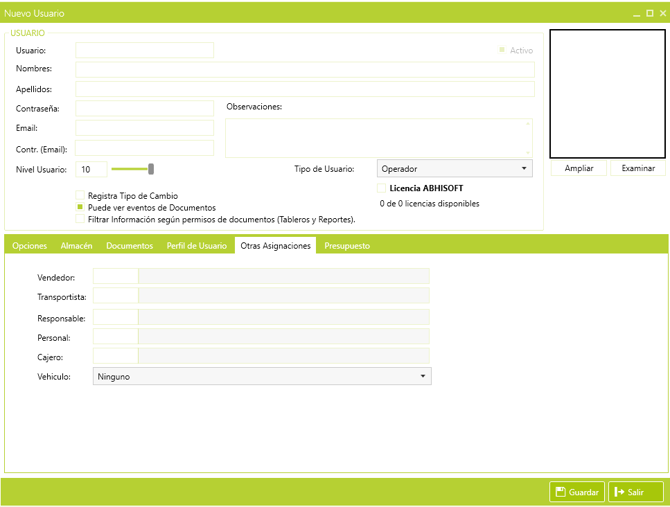Open the Tipo de Usuario dropdown
The height and width of the screenshot is (507, 670).
tap(455, 169)
